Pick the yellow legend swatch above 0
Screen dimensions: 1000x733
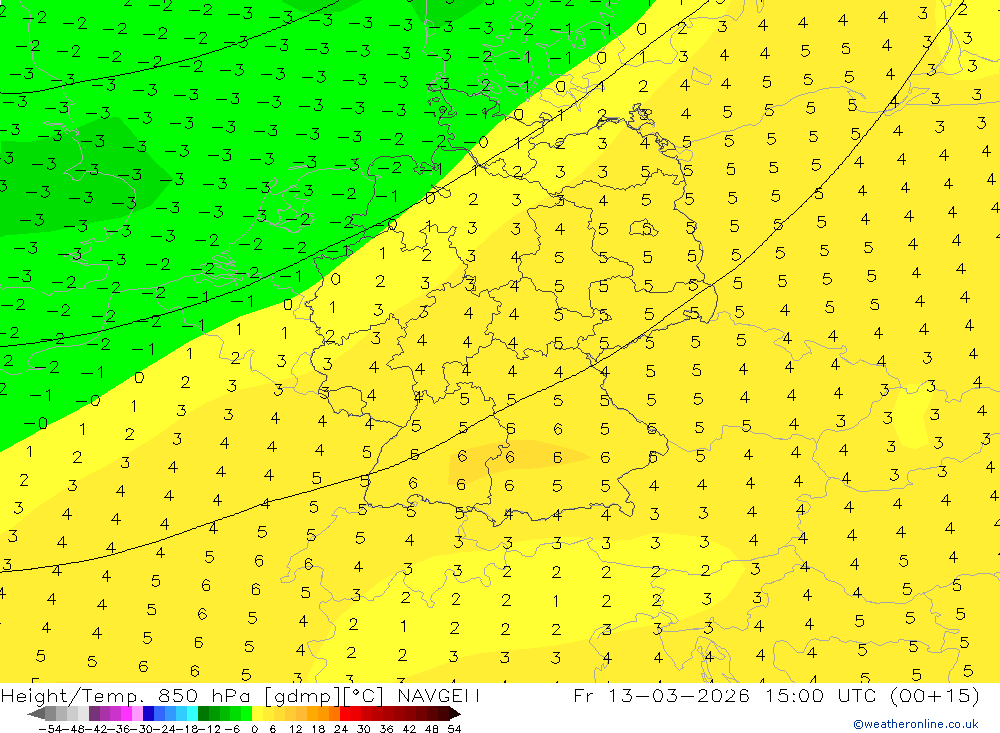click(x=258, y=713)
